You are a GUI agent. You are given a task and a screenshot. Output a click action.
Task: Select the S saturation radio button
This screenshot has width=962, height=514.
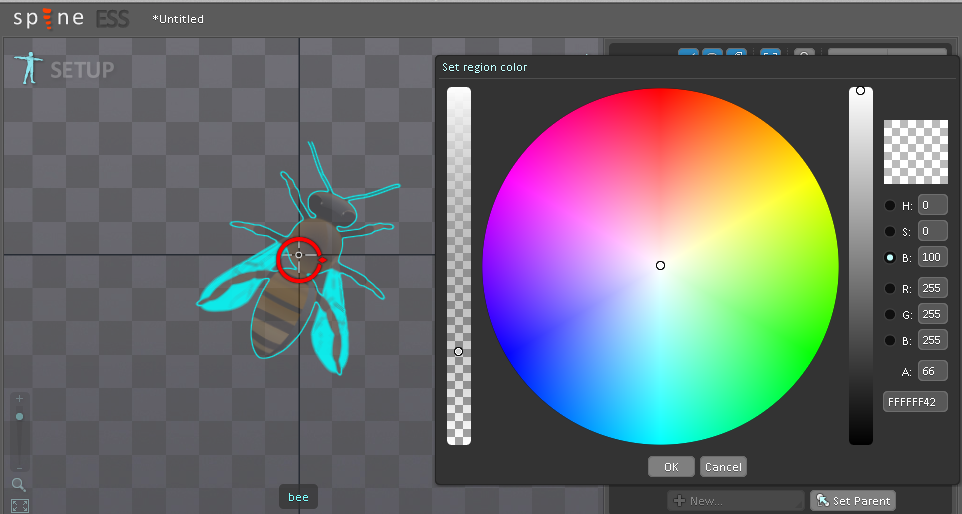click(x=890, y=231)
